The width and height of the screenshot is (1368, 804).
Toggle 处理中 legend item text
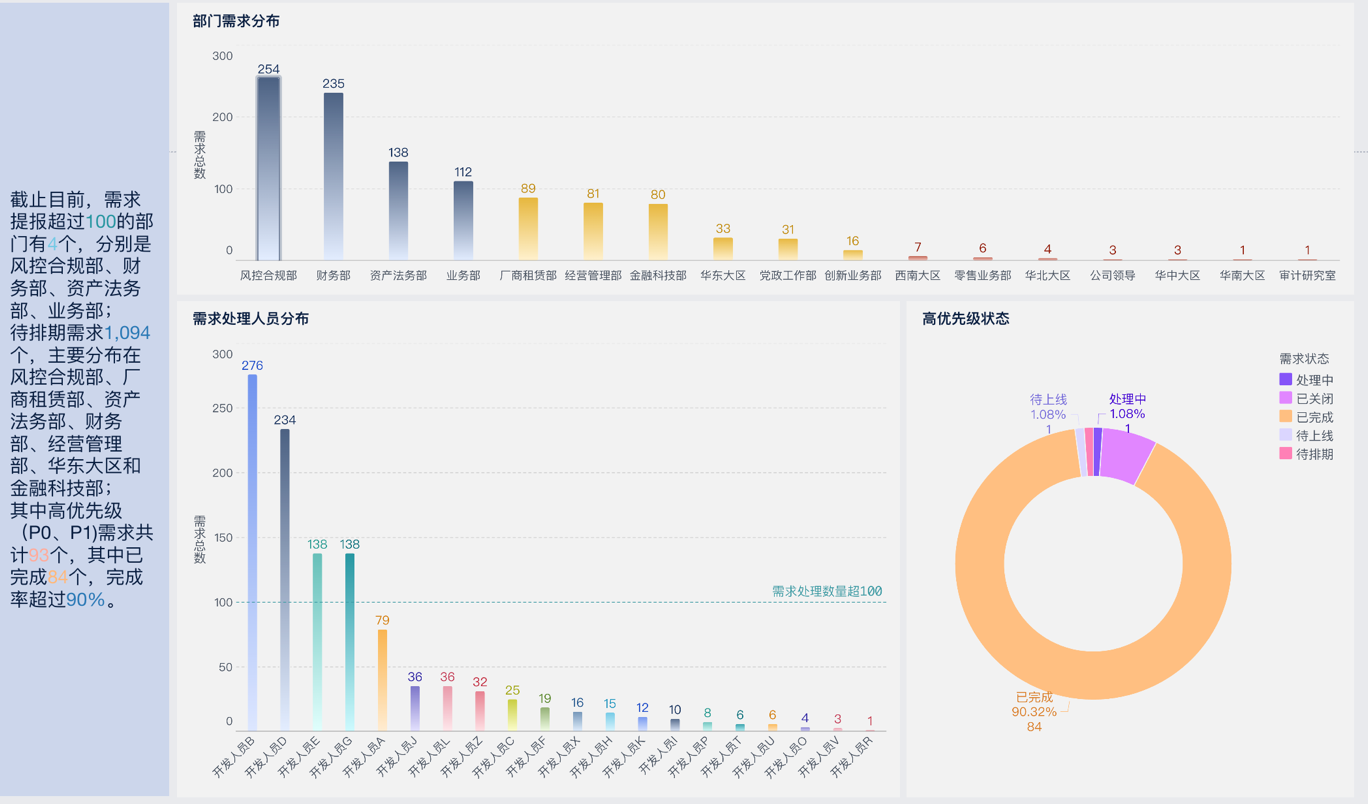tap(1314, 380)
